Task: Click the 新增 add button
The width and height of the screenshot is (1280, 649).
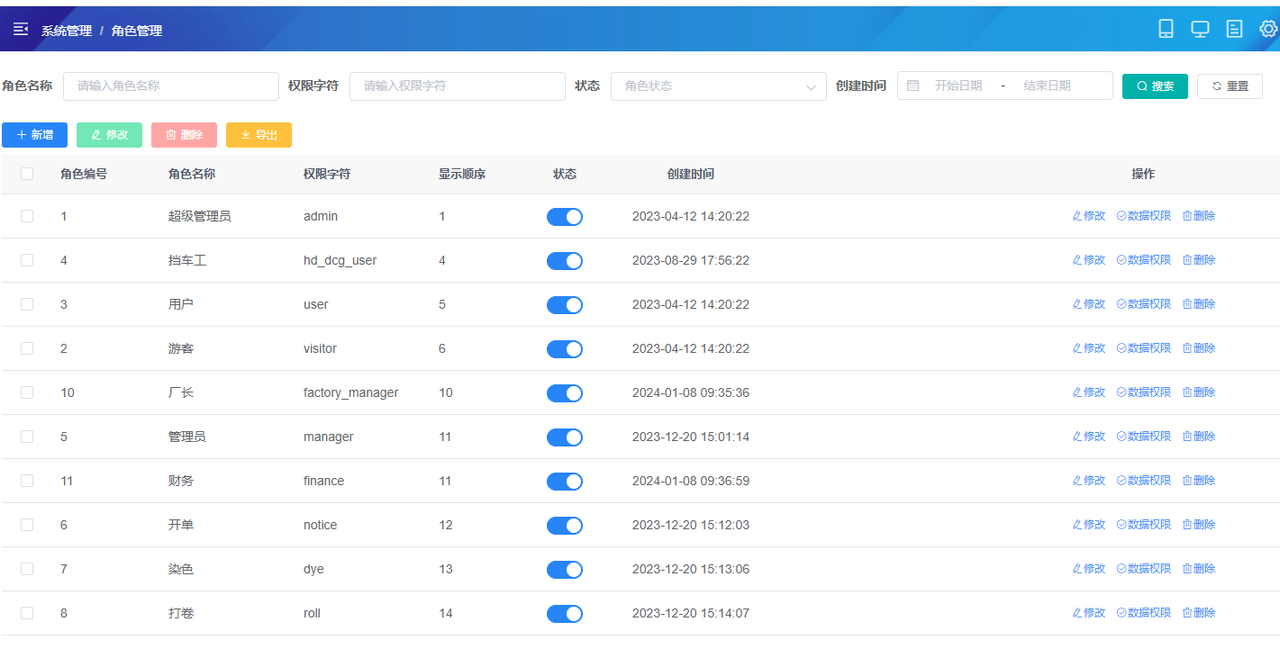Action: point(35,135)
